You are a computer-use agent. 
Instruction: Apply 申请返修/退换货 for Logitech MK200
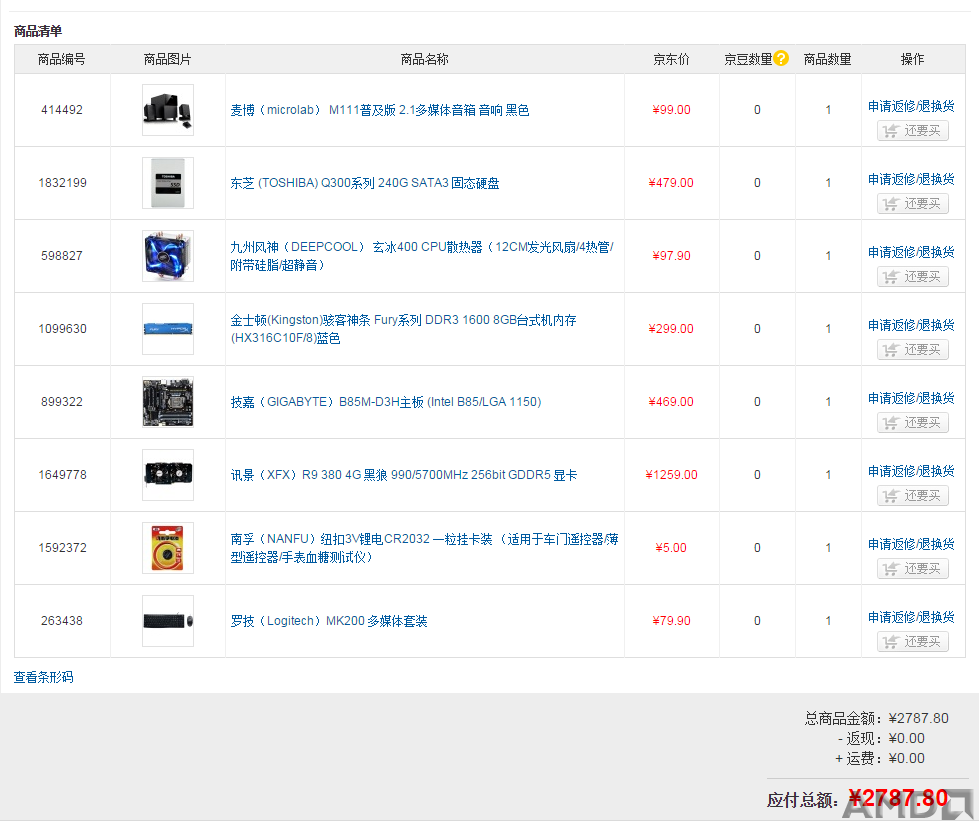[912, 618]
